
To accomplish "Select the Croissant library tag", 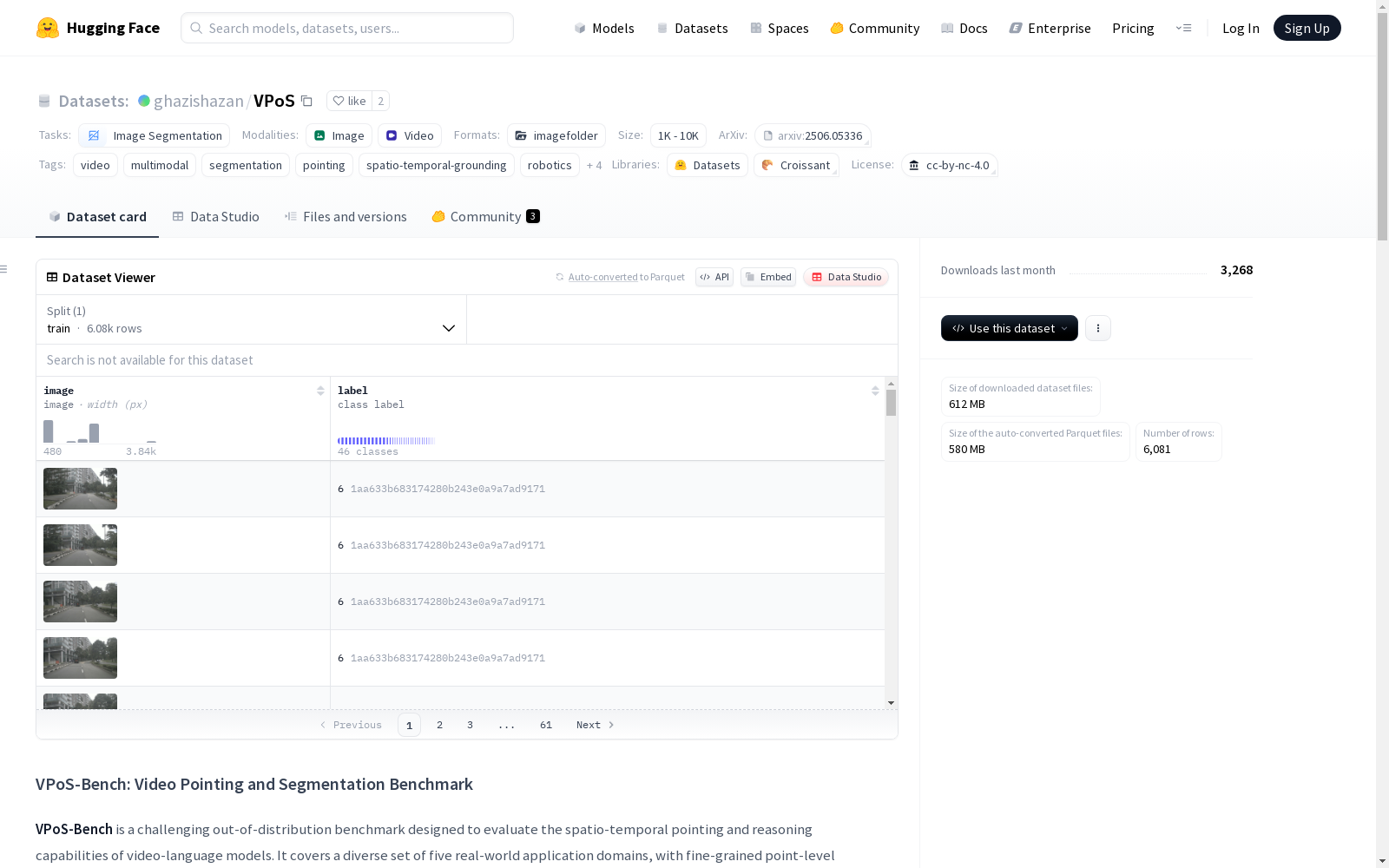I will click(796, 165).
